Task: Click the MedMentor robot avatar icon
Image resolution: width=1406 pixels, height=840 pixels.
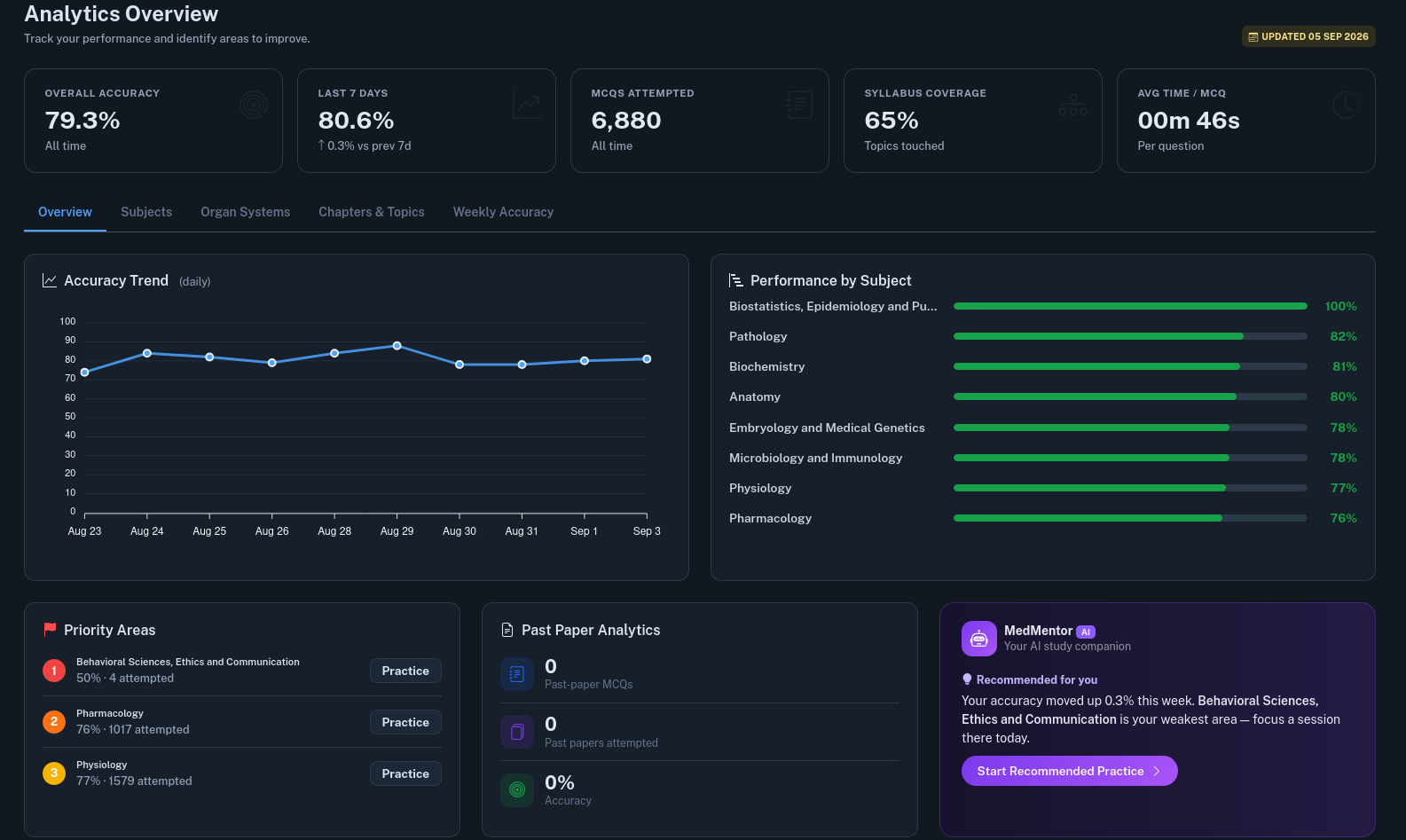Action: 979,639
